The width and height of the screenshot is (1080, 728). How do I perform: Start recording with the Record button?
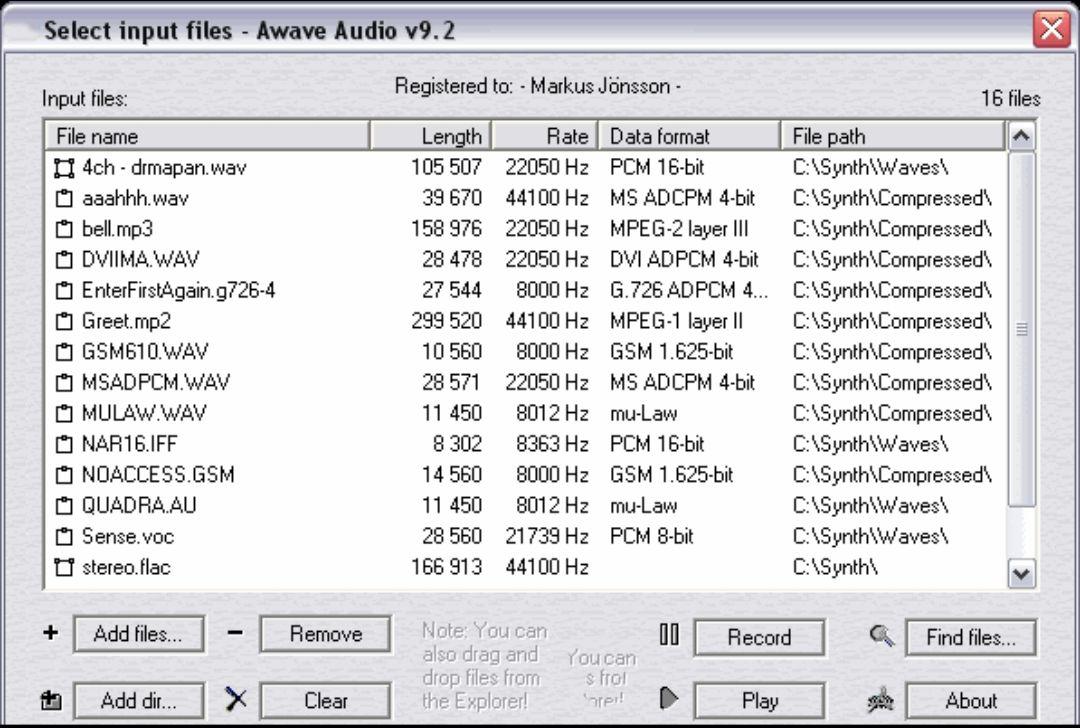[x=759, y=637]
